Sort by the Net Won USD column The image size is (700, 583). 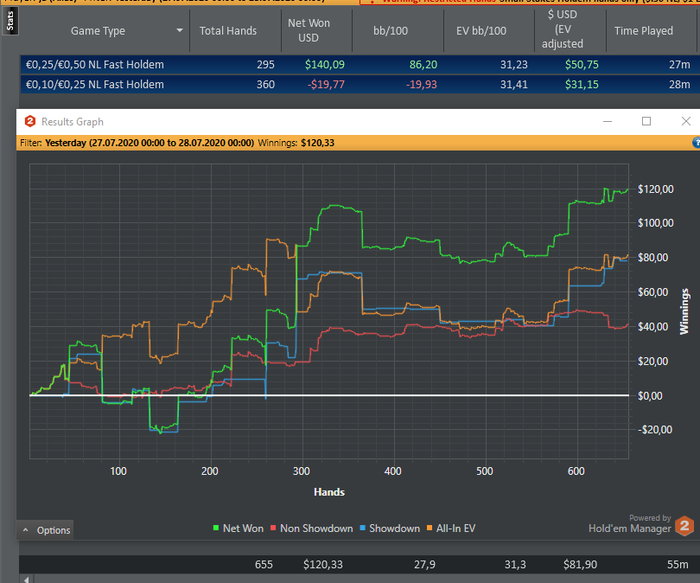pyautogui.click(x=309, y=30)
